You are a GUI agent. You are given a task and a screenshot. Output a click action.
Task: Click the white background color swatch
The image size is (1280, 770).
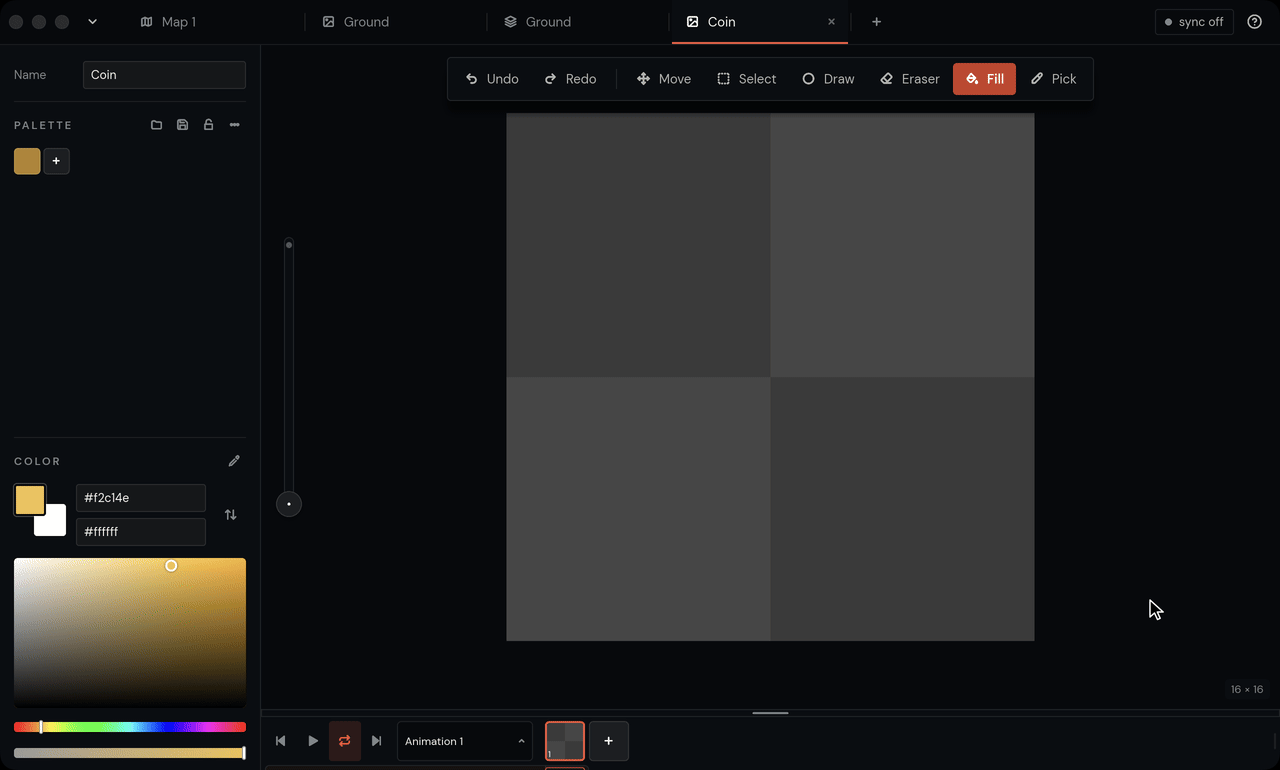coord(54,524)
